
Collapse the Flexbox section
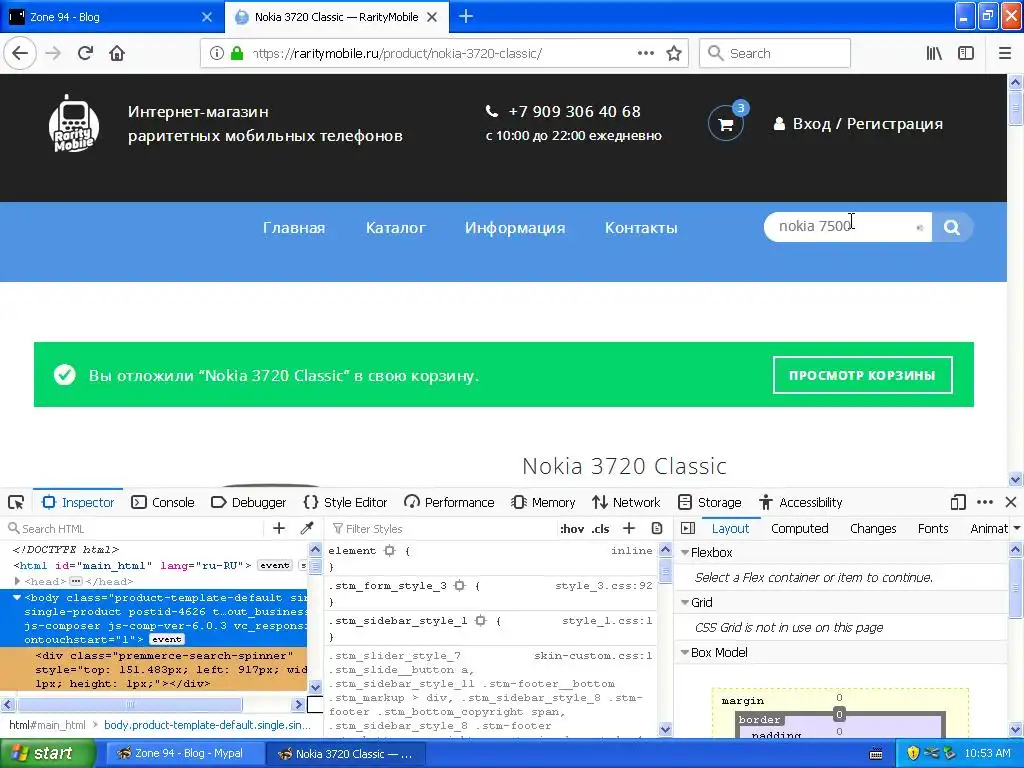[x=685, y=552]
